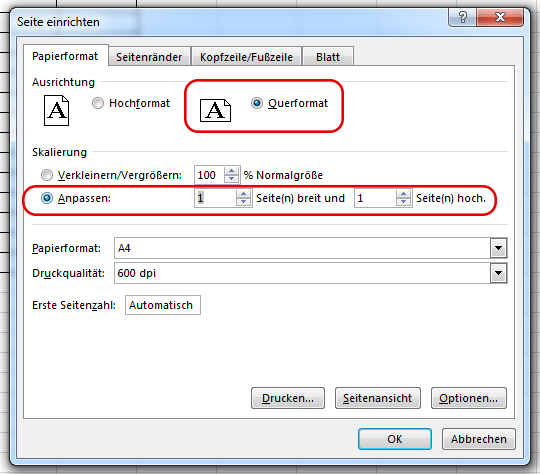Click the portrait page orientation icon

point(56,111)
